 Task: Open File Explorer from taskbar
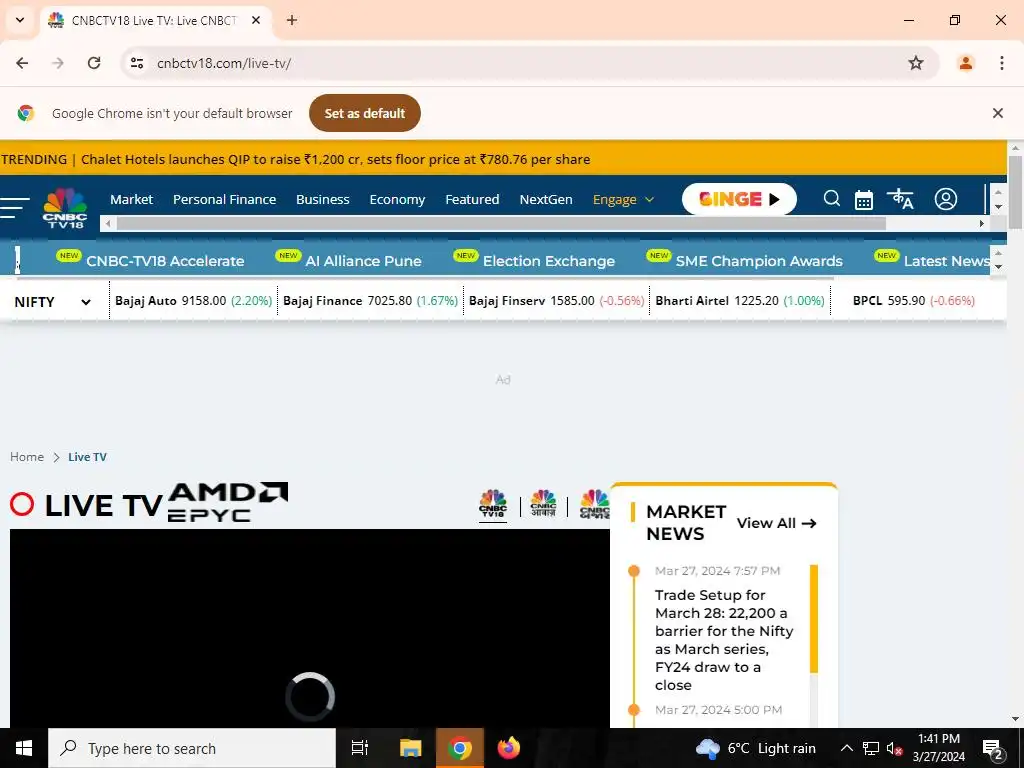(x=410, y=748)
